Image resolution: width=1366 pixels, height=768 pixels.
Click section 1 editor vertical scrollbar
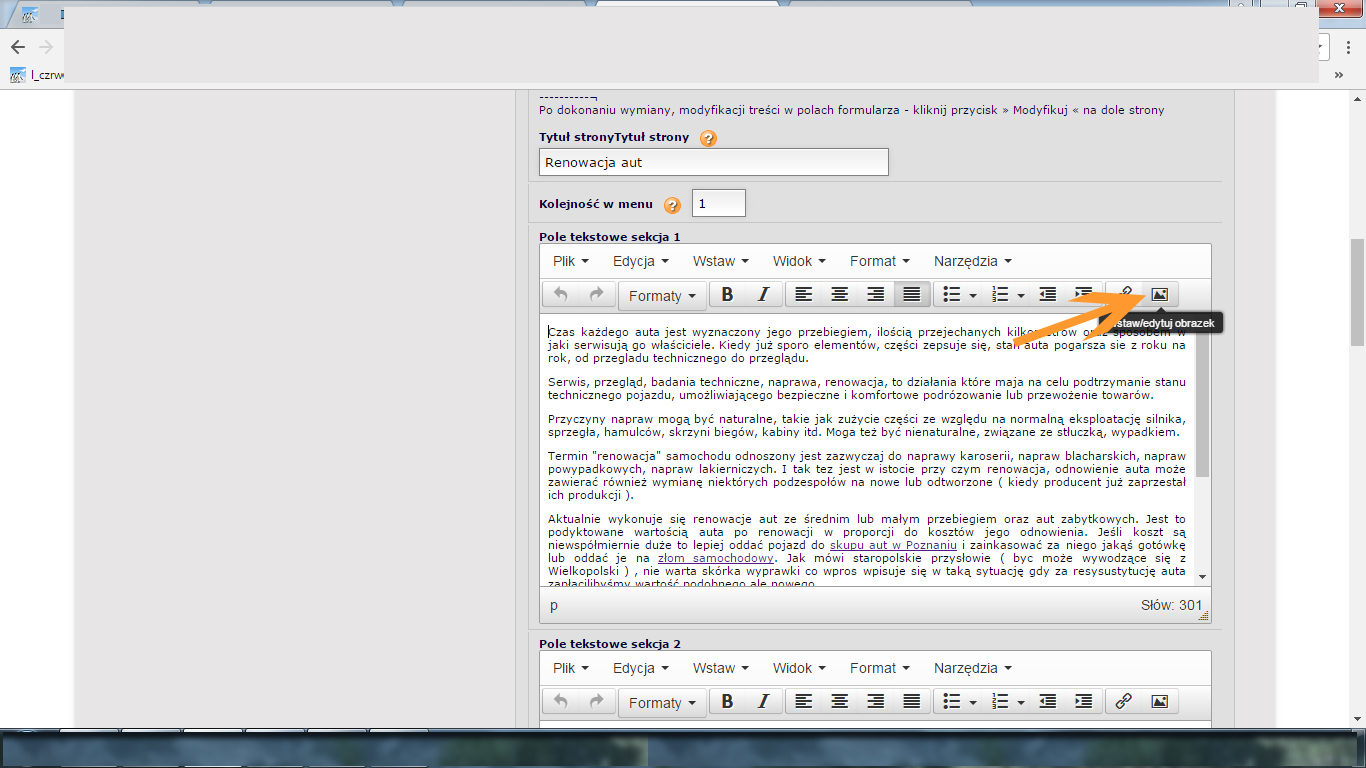[1202, 400]
